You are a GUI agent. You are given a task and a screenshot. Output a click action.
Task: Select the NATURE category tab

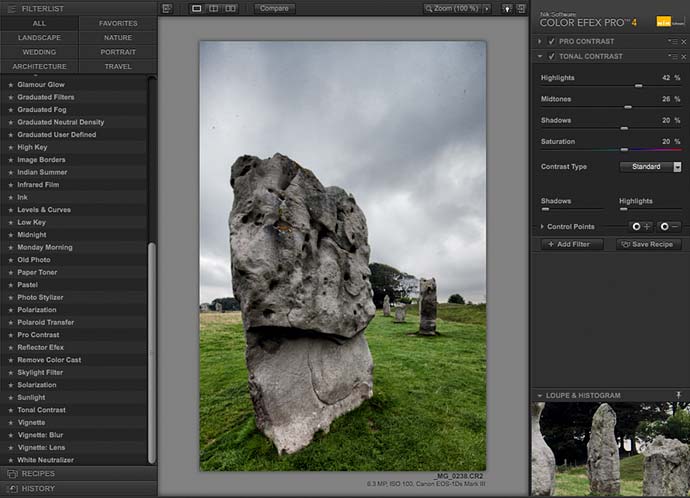[118, 38]
